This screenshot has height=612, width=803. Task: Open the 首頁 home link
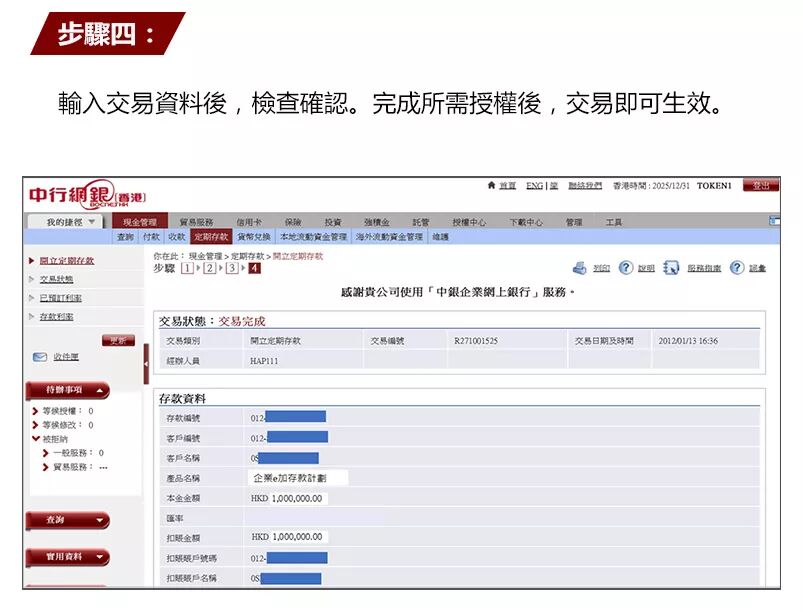click(508, 185)
